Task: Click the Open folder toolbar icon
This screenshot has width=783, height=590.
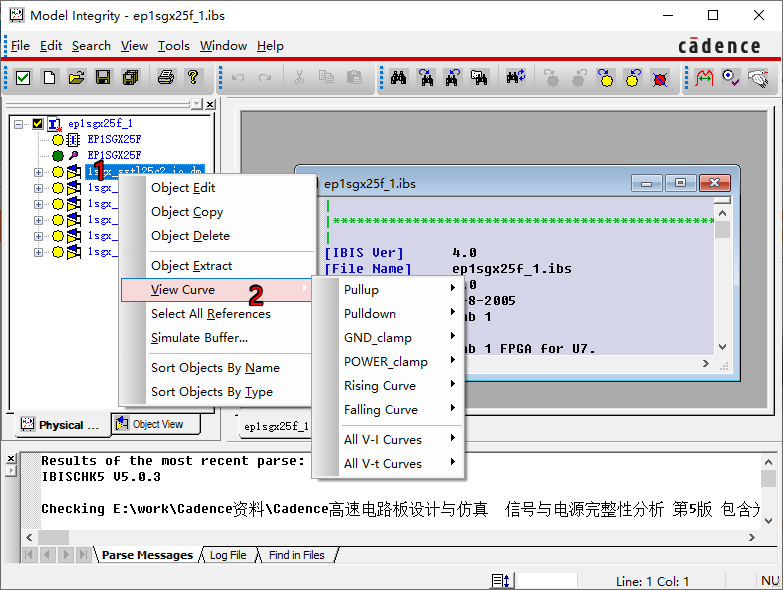Action: click(x=76, y=78)
